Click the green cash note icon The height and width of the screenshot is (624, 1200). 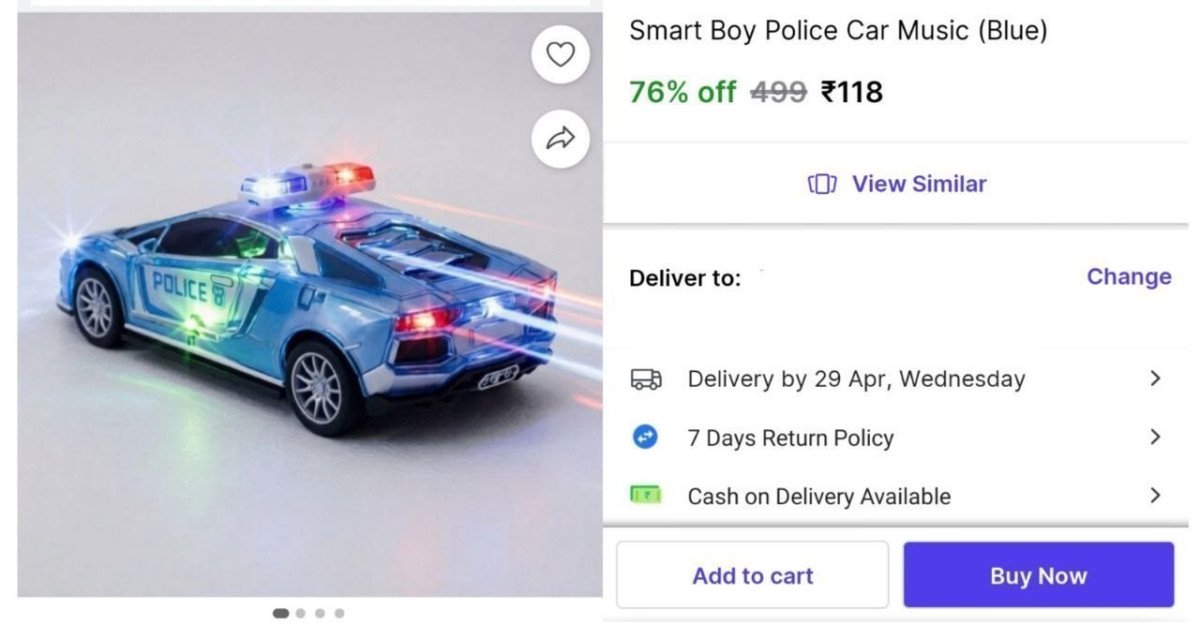tap(646, 495)
